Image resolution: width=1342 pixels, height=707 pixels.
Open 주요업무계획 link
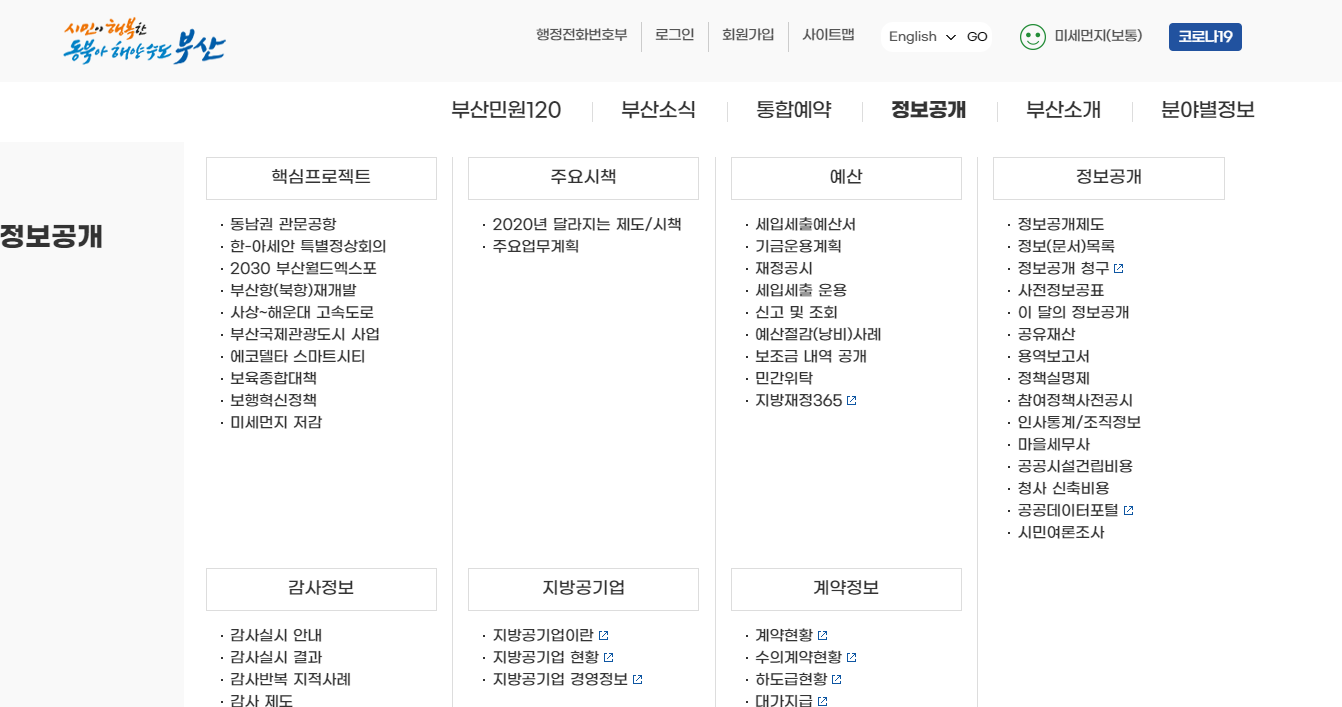[536, 247]
